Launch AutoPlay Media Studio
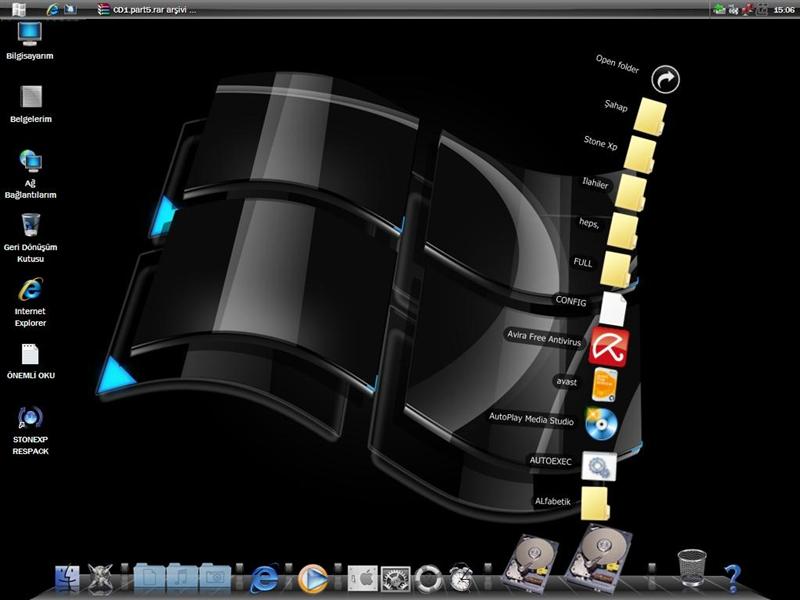Screen dimensions: 800x600 coord(601,423)
